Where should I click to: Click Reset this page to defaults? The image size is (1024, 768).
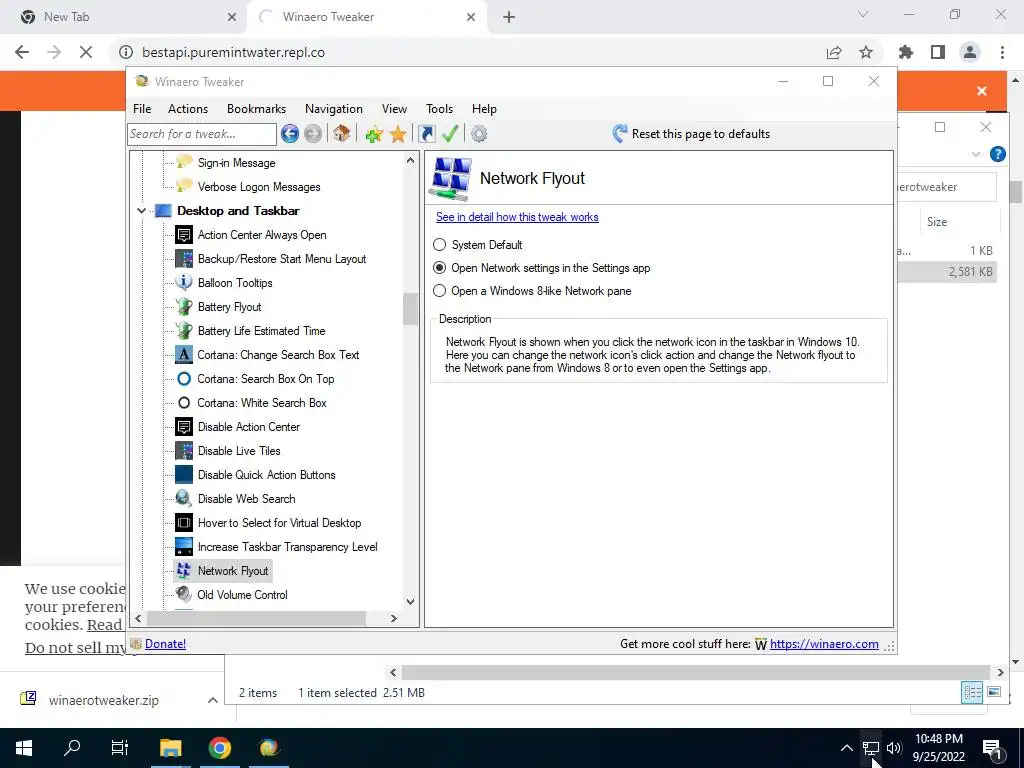tap(701, 134)
